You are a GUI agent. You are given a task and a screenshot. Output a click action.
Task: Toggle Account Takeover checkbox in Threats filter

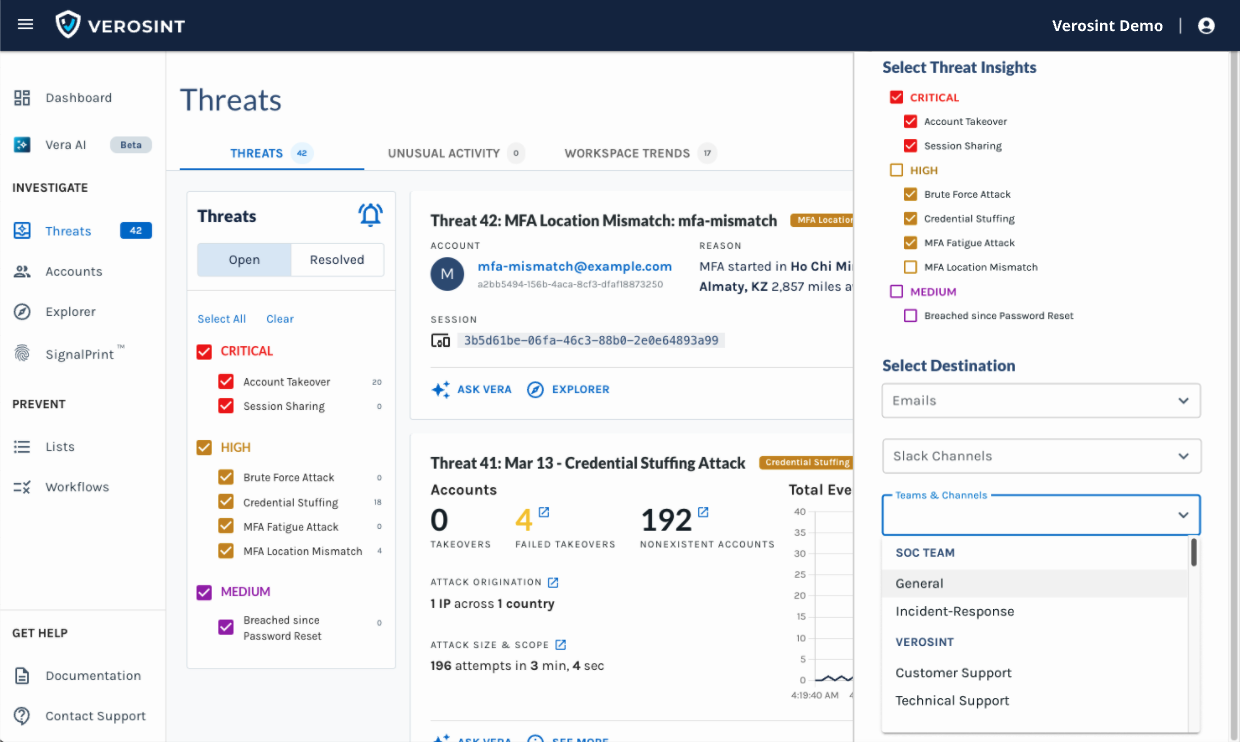coord(226,382)
